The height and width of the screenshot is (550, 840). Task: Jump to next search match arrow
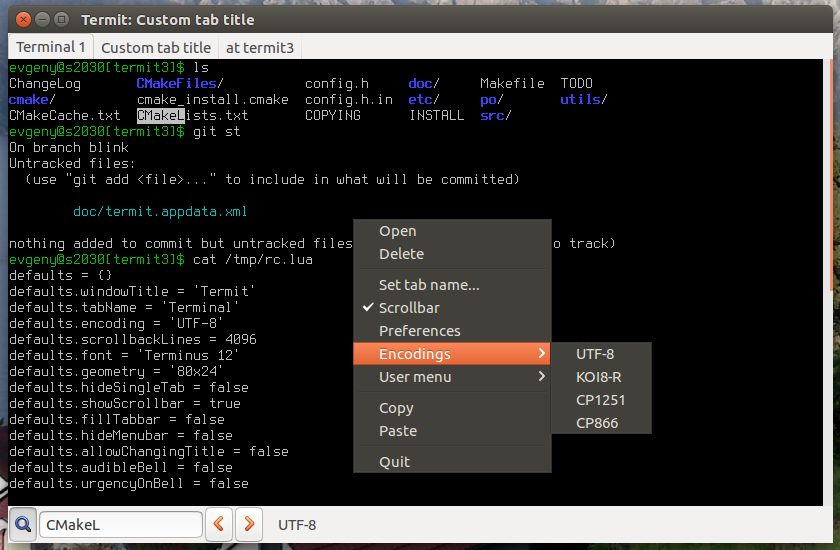tap(249, 524)
